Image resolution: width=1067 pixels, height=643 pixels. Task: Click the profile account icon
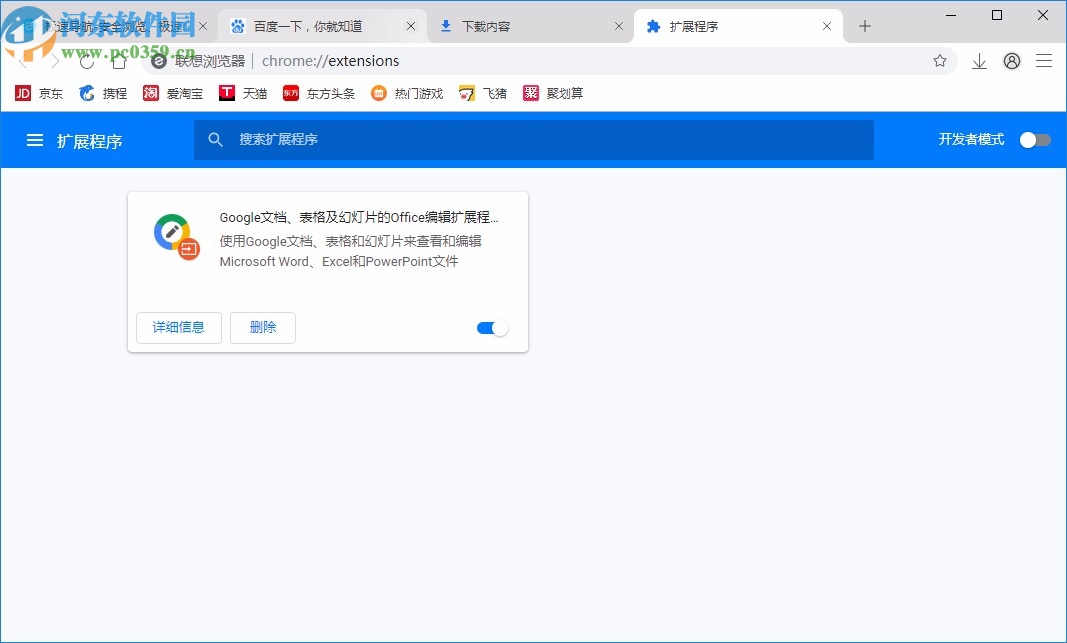[1011, 61]
